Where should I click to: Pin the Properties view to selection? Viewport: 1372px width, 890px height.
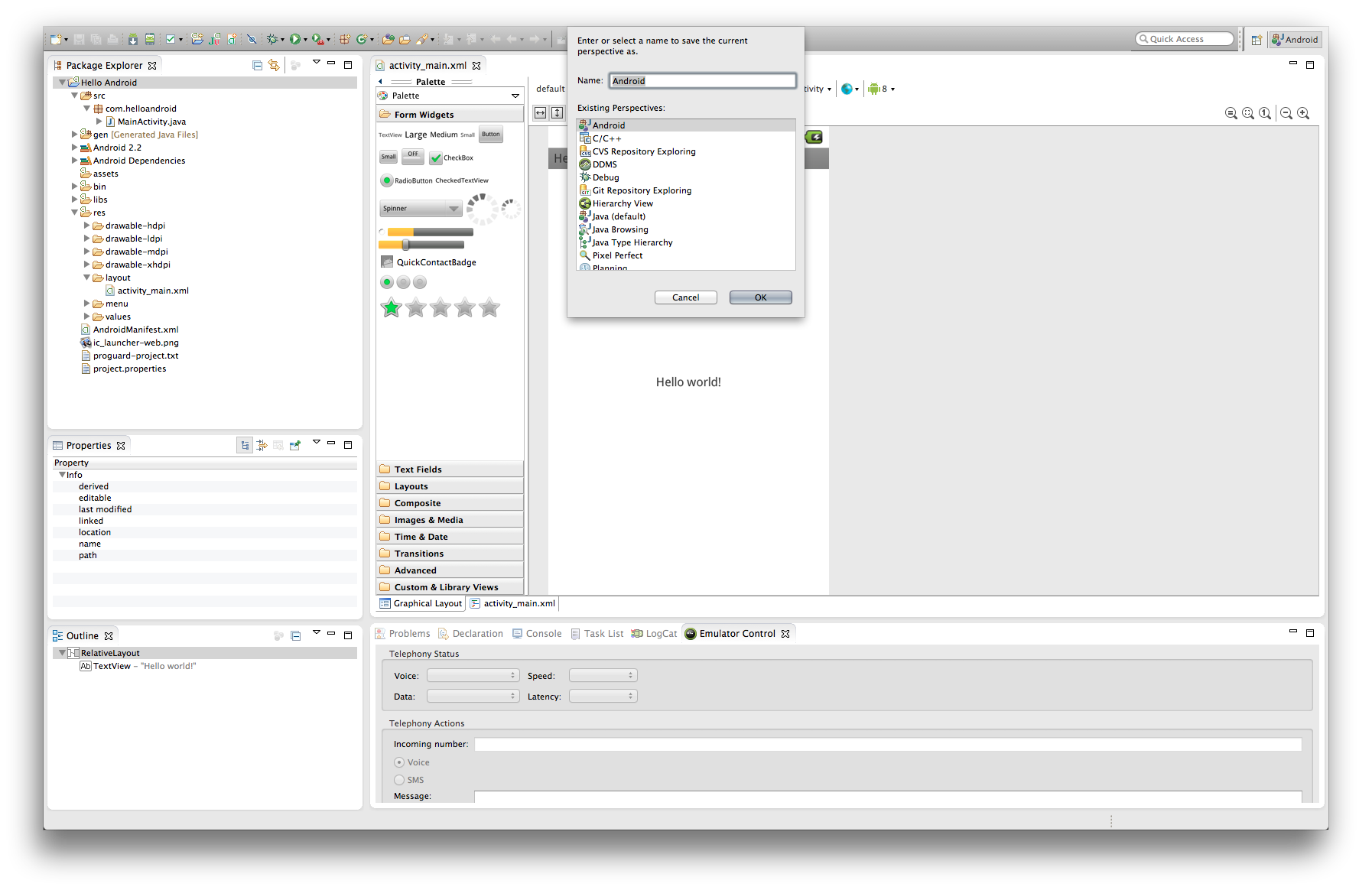click(x=295, y=445)
